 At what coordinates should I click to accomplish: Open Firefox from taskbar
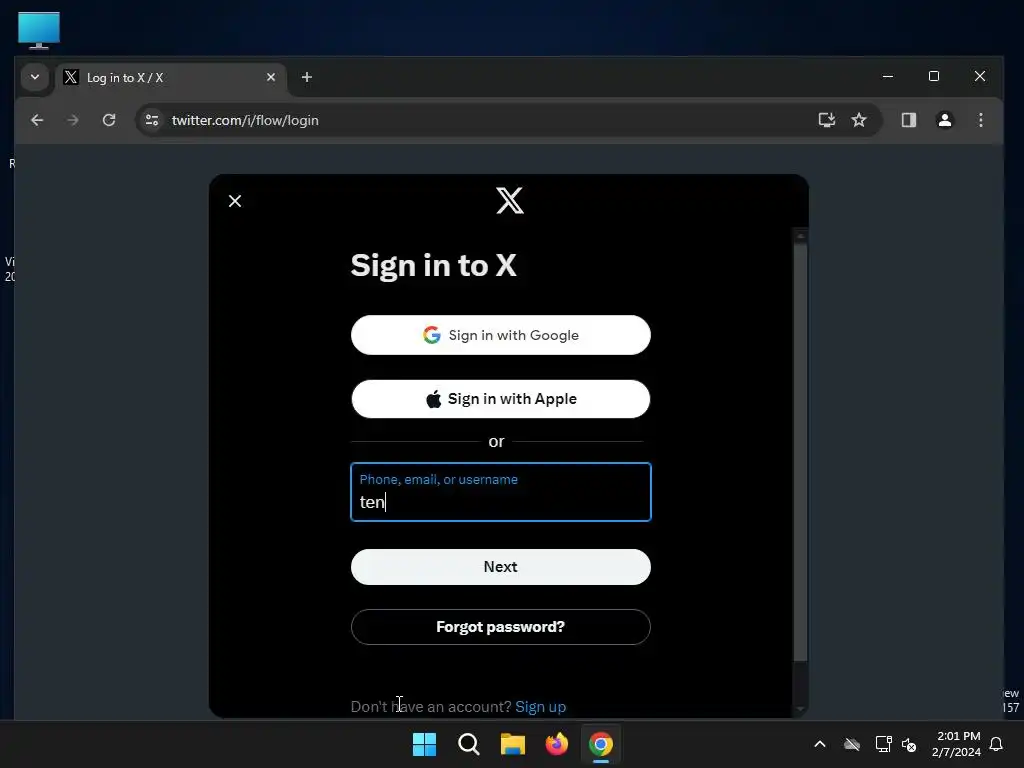(x=556, y=744)
